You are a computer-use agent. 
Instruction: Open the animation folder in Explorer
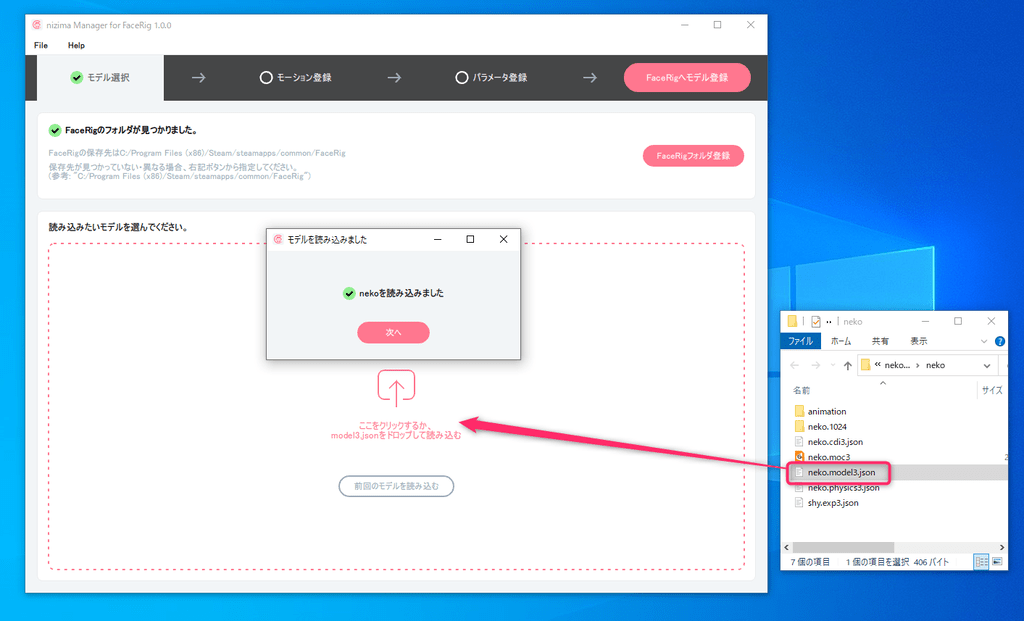[x=826, y=411]
